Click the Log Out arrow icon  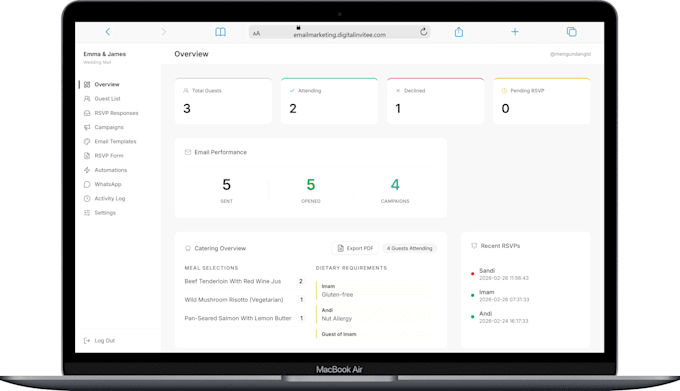click(x=87, y=341)
